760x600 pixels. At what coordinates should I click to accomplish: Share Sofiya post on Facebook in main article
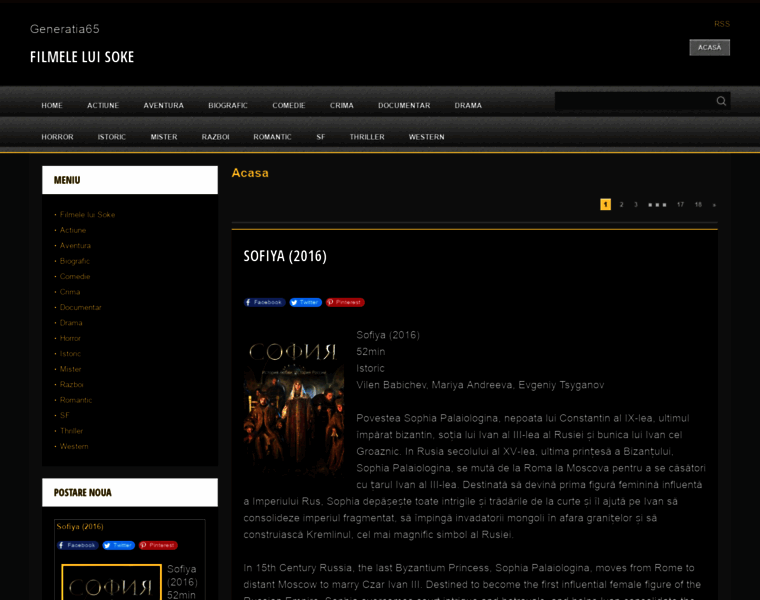[264, 302]
